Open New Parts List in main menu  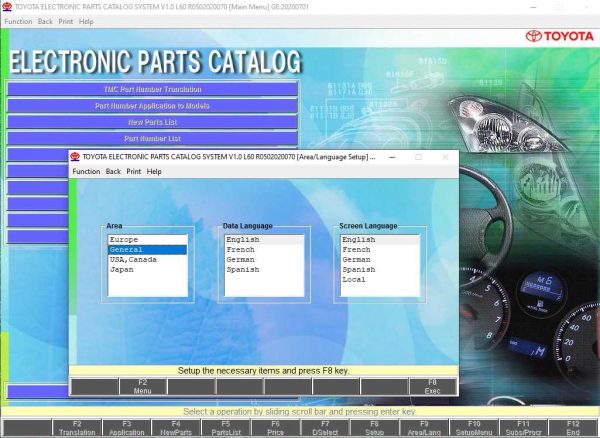[152, 122]
